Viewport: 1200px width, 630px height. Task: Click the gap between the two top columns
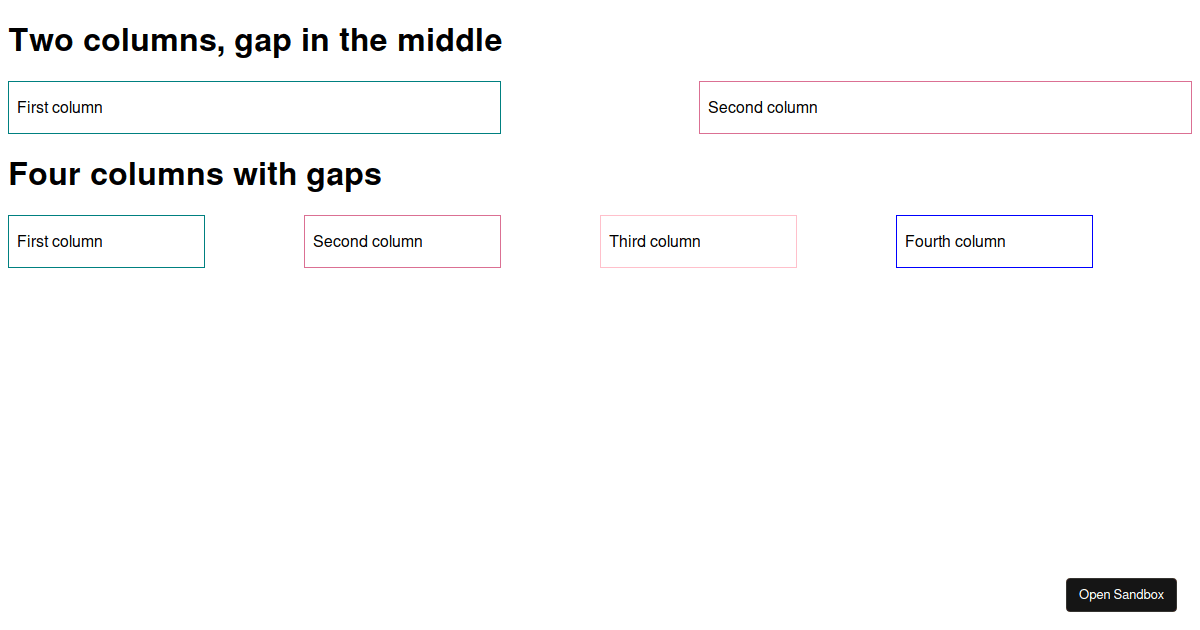[x=600, y=107]
